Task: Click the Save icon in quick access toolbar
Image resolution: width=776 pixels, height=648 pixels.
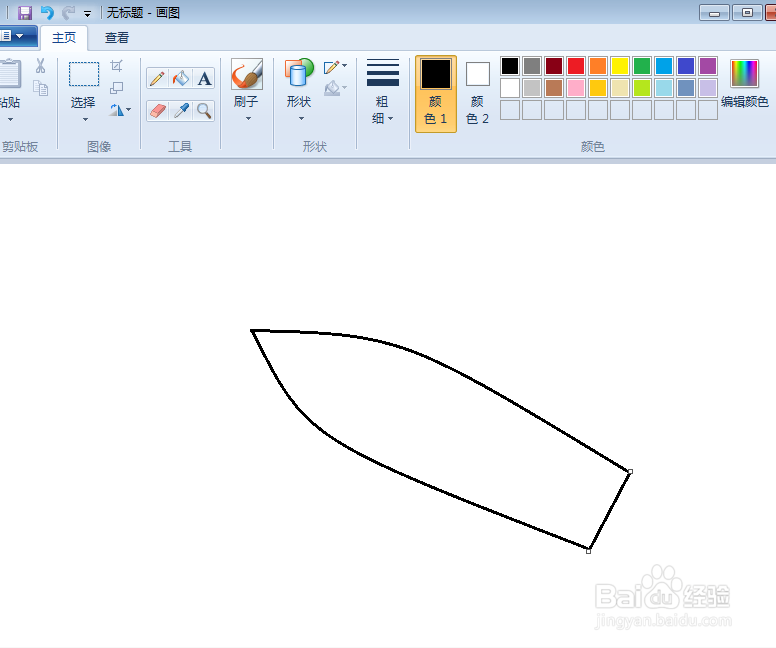Action: [25, 12]
